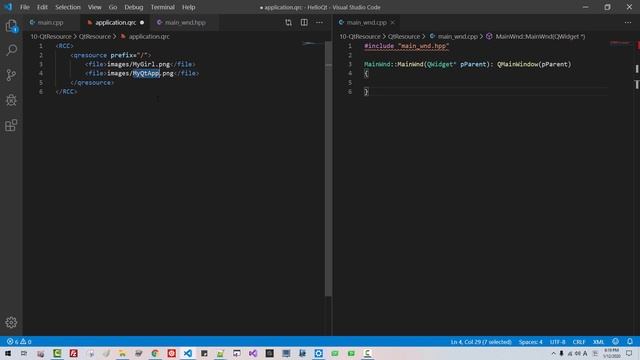Click unsaved dot on application.qrc tab
Screen dimensions: 640x360
142,22
